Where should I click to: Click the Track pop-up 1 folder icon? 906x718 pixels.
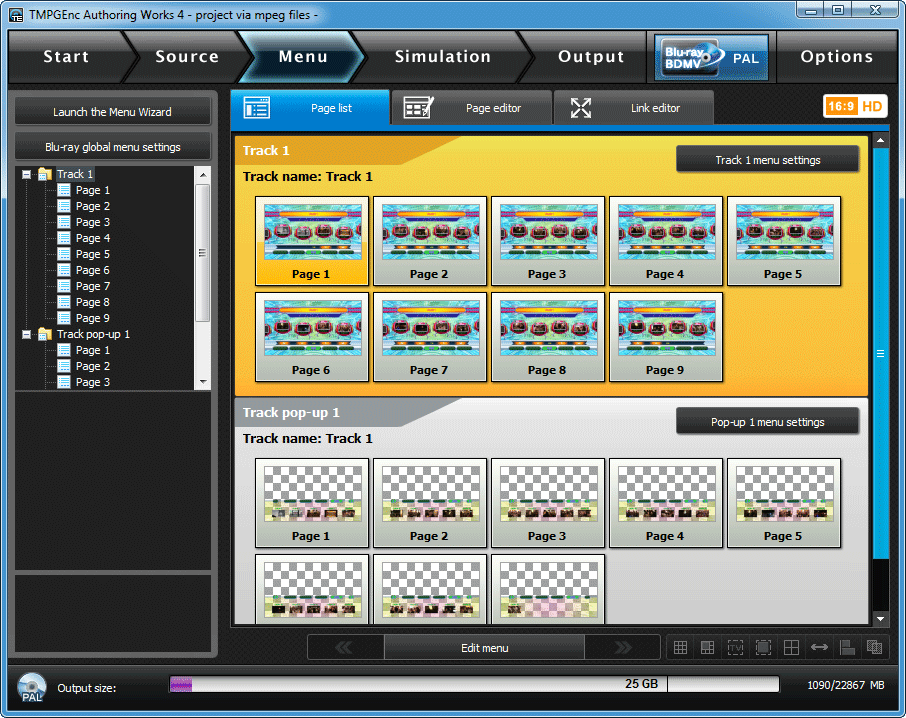44,334
